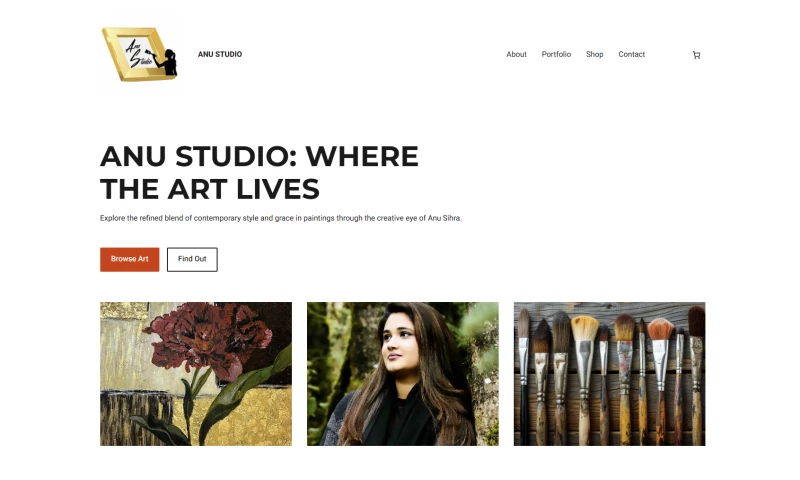Open the portrait photo of the woman
Image resolution: width=800 pixels, height=480 pixels.
click(403, 374)
